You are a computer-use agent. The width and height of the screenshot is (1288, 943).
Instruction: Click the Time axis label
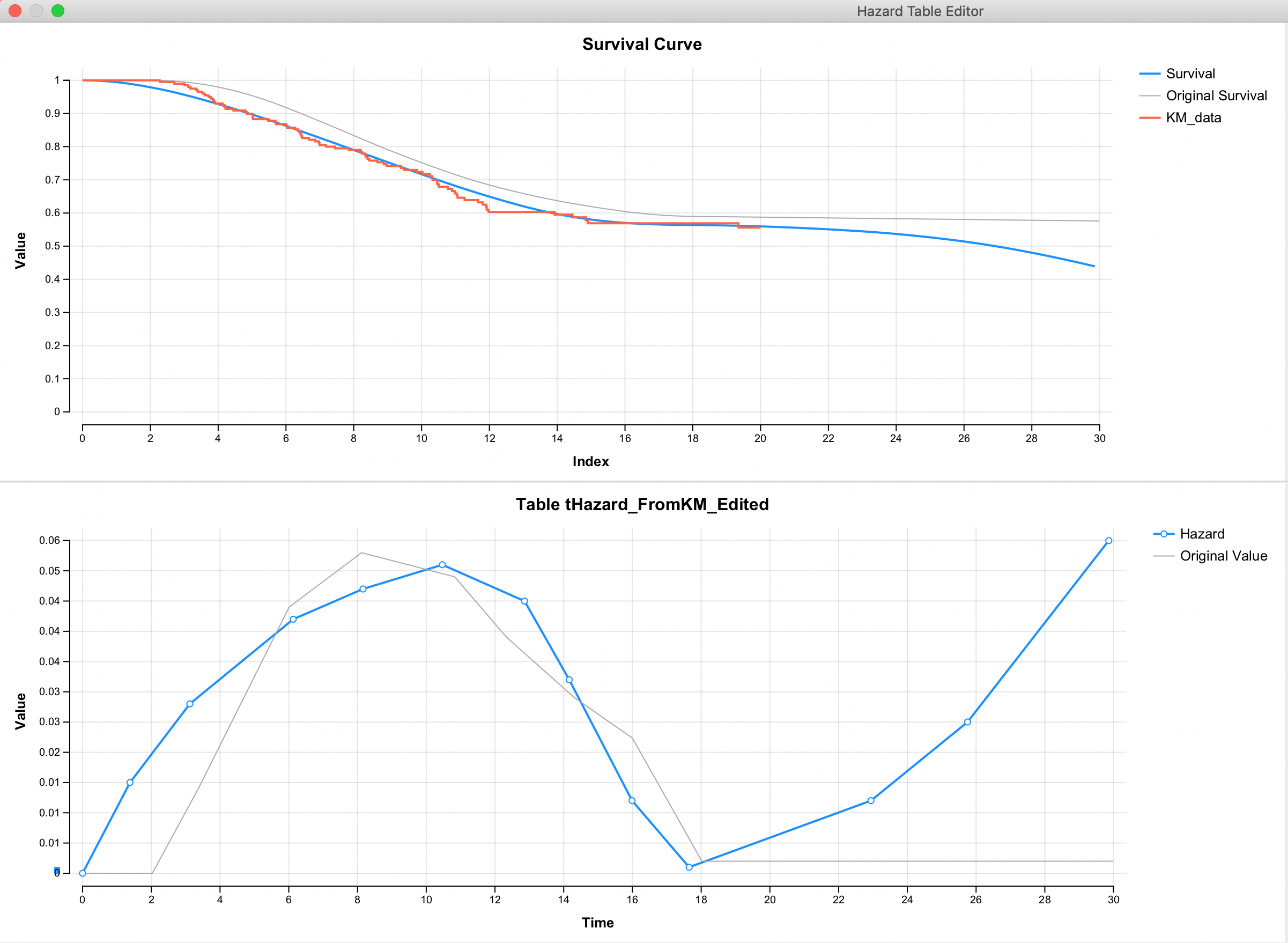[x=597, y=923]
